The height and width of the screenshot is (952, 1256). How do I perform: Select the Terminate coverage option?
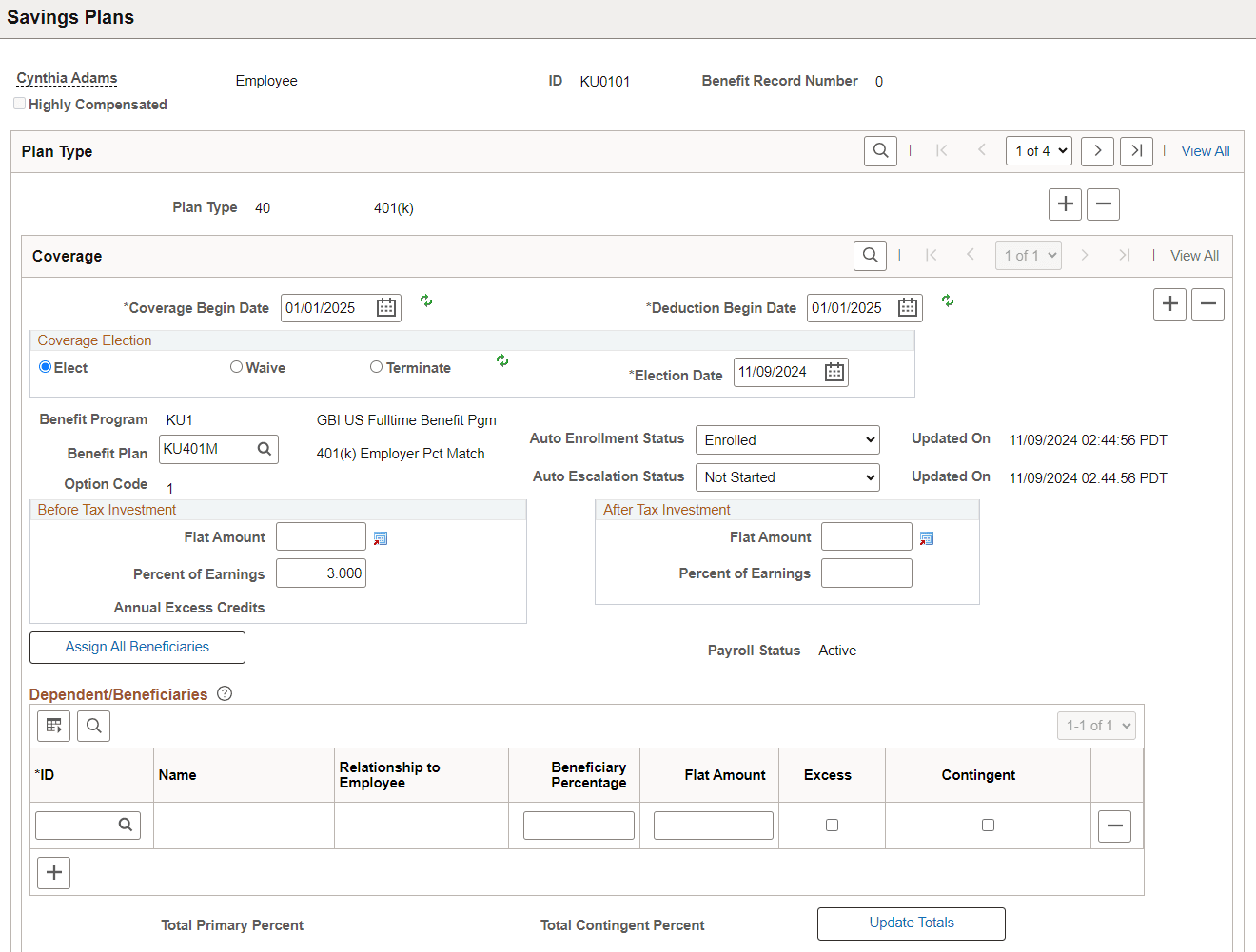pos(376,367)
